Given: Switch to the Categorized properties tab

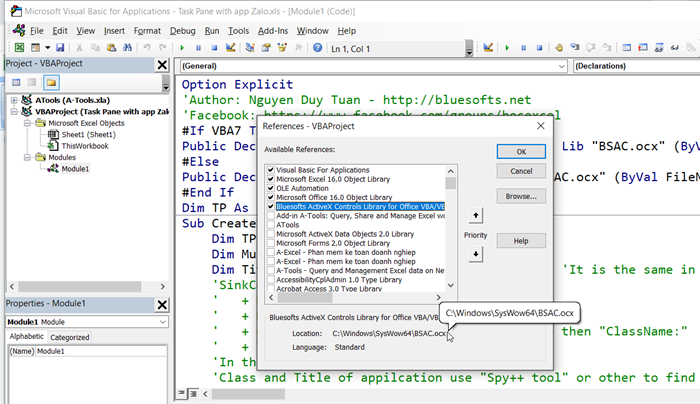Looking at the screenshot, I should 69,337.
